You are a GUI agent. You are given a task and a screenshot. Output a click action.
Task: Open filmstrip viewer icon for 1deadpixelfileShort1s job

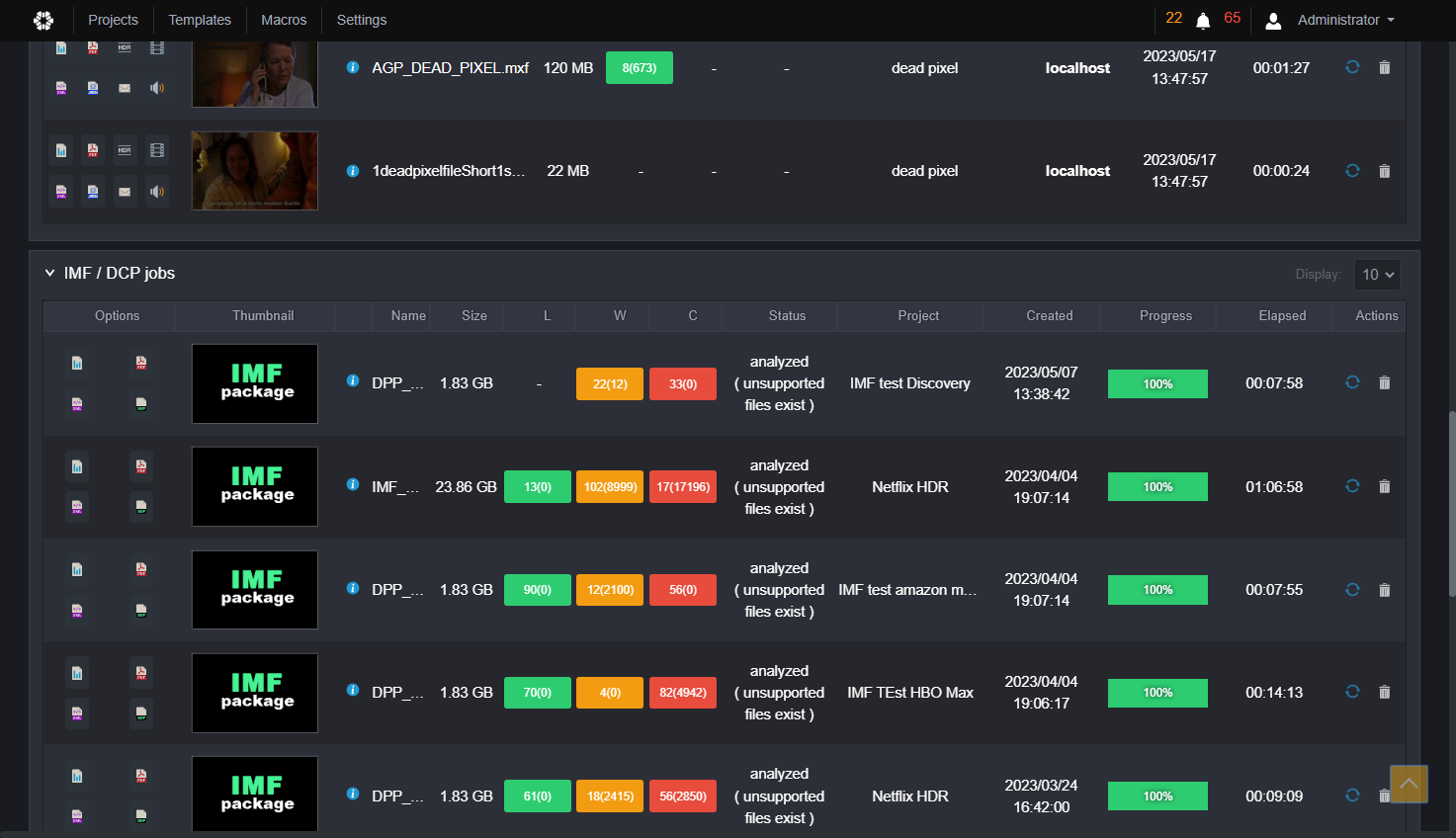(156, 150)
